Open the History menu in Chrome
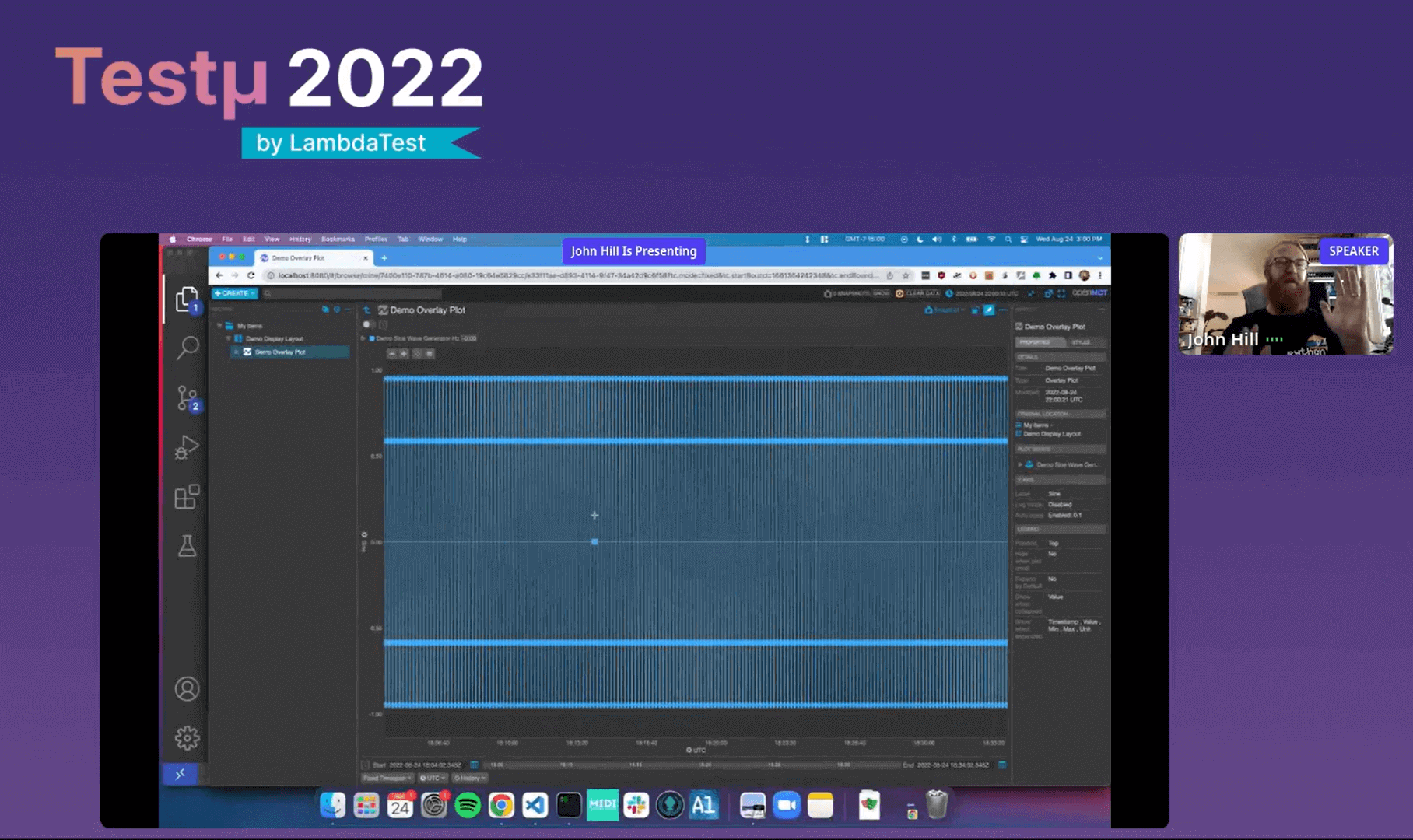 (x=300, y=240)
